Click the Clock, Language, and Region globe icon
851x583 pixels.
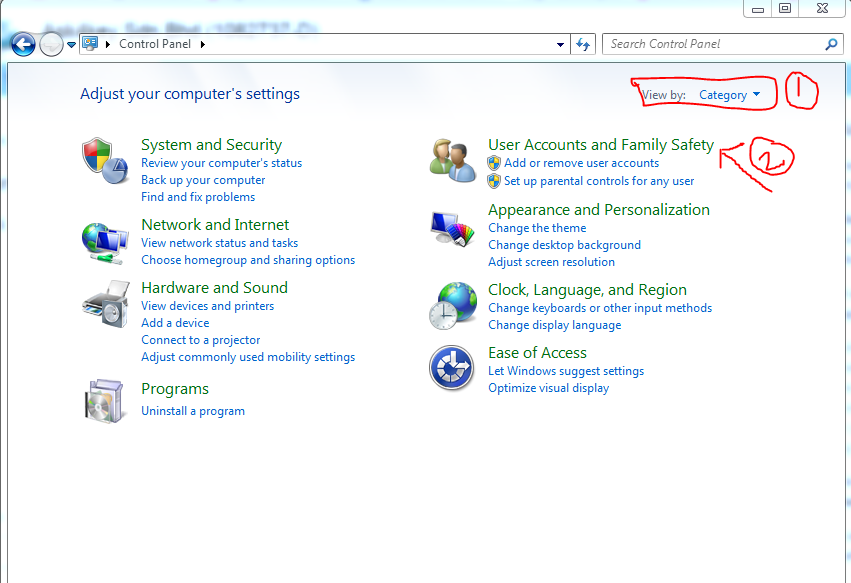[453, 306]
